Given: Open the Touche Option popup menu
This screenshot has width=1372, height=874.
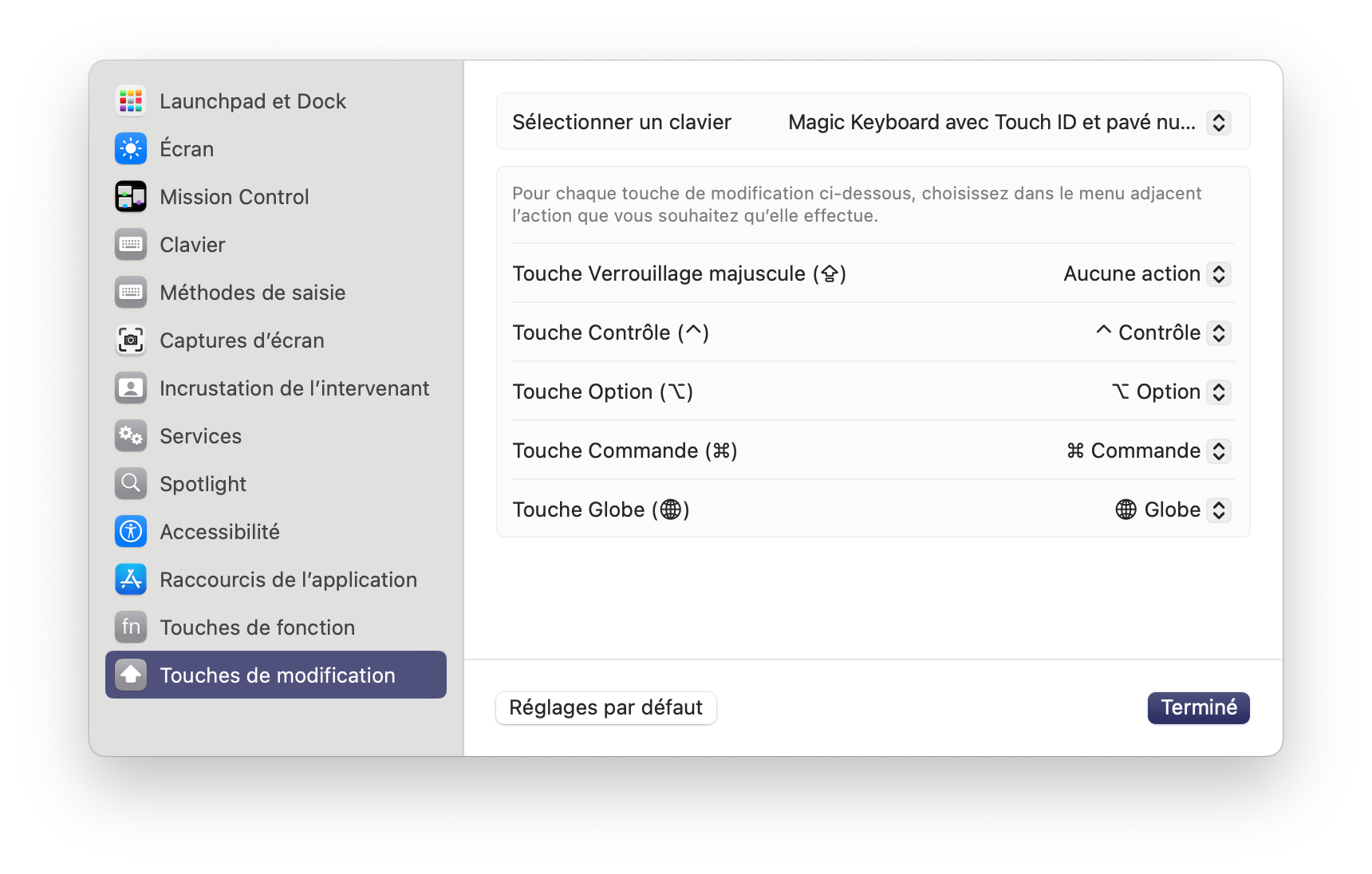Looking at the screenshot, I should 1171,392.
